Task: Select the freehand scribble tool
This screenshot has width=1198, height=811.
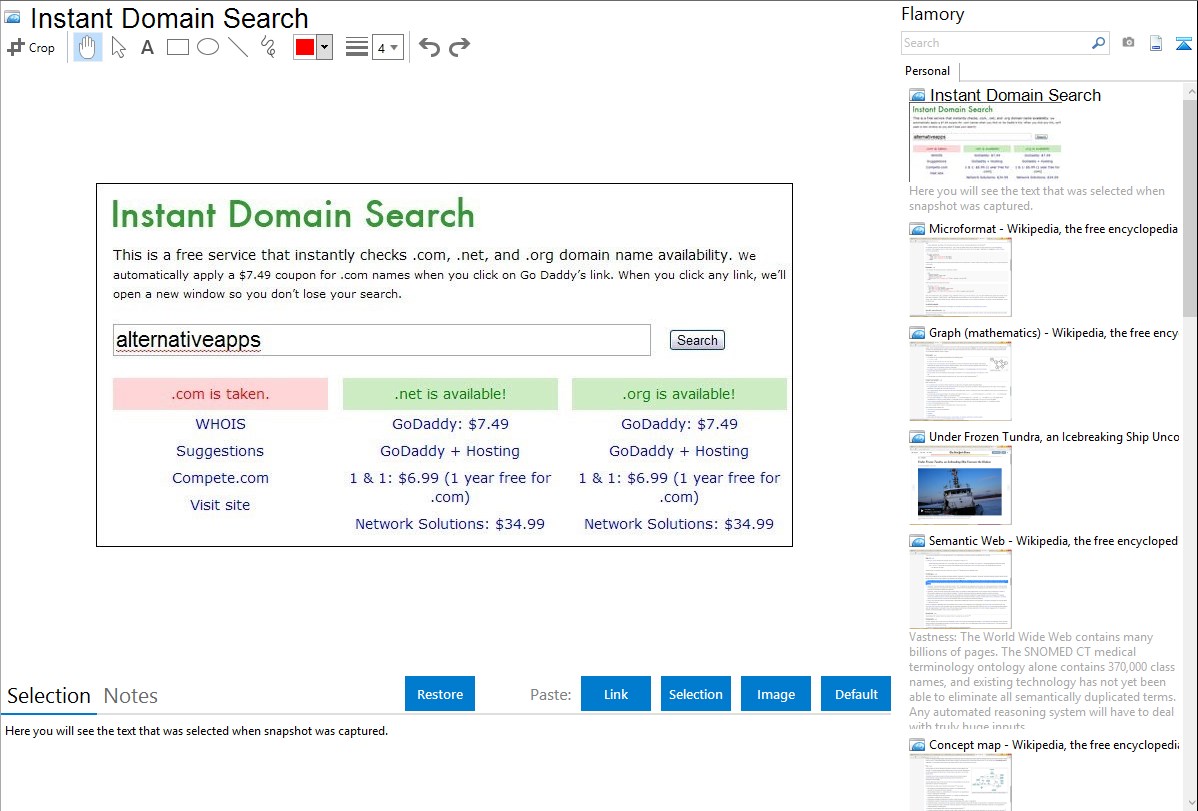Action: 268,47
